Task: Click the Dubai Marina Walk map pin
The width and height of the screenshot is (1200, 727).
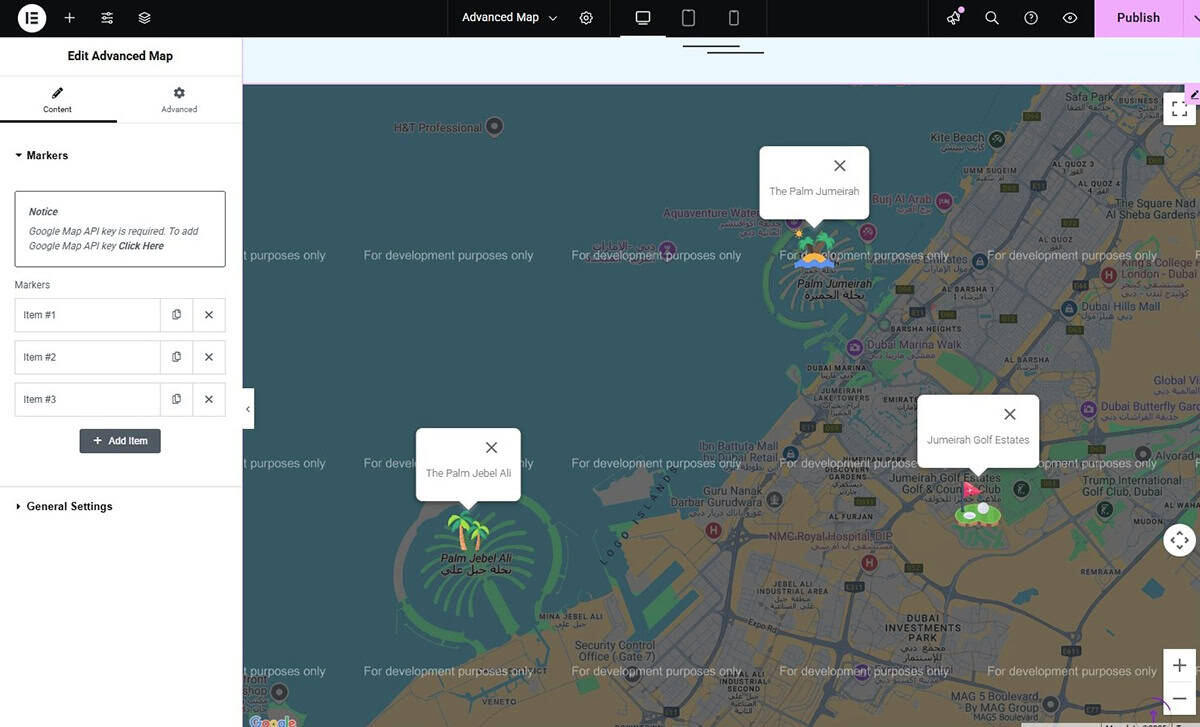Action: point(854,347)
